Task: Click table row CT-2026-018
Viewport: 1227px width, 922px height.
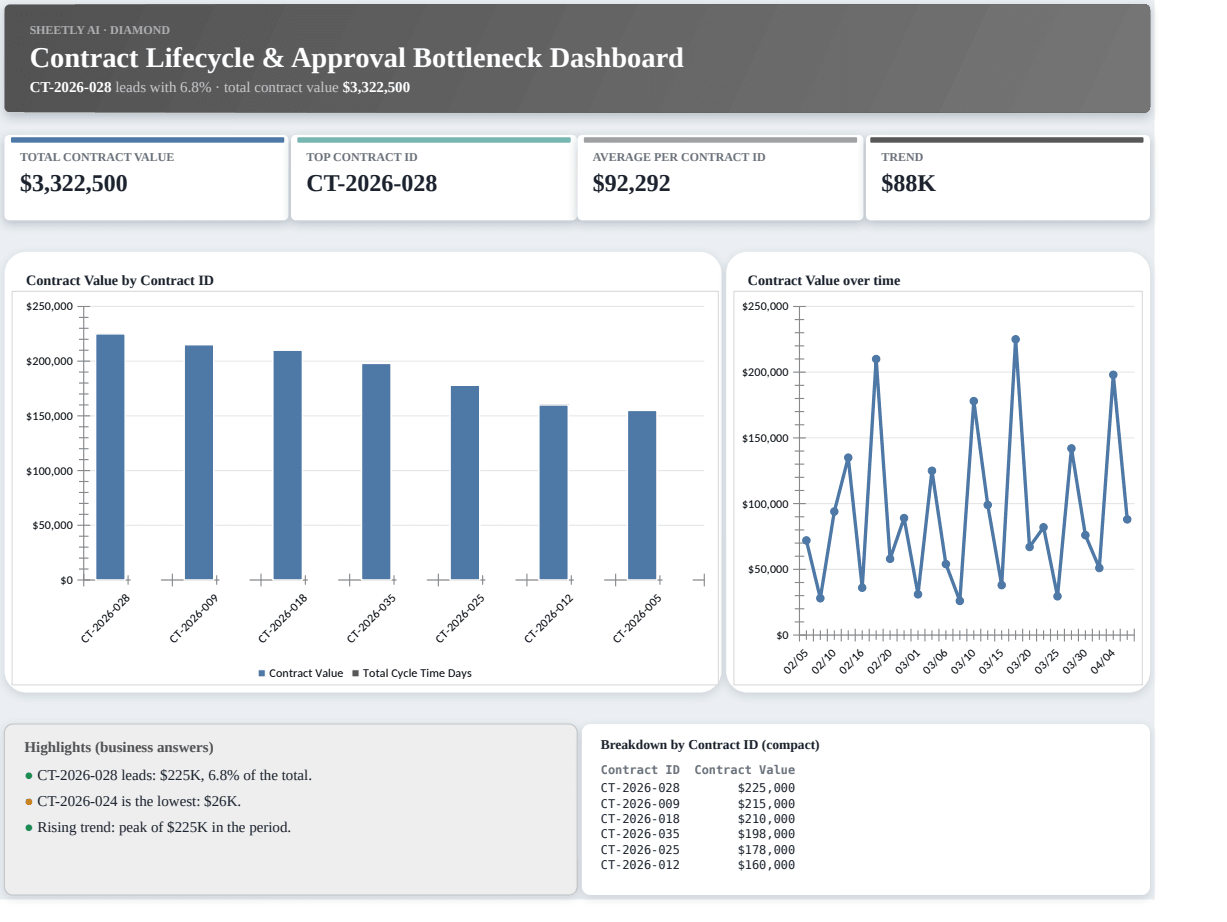Action: click(x=698, y=819)
